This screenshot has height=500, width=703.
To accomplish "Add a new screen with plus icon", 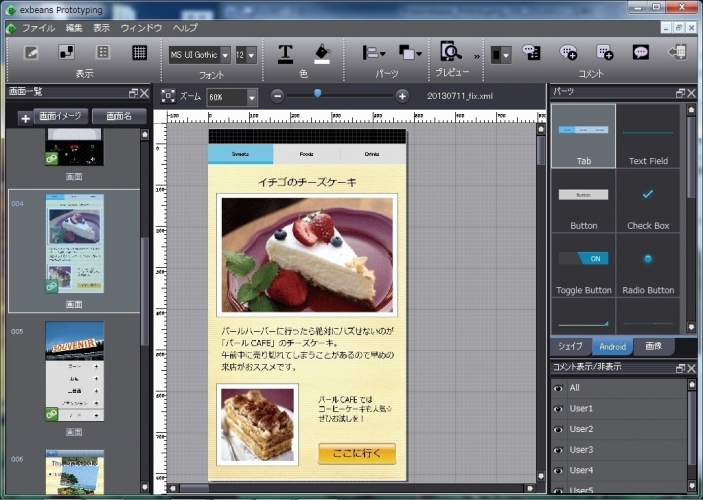I will click(x=26, y=118).
